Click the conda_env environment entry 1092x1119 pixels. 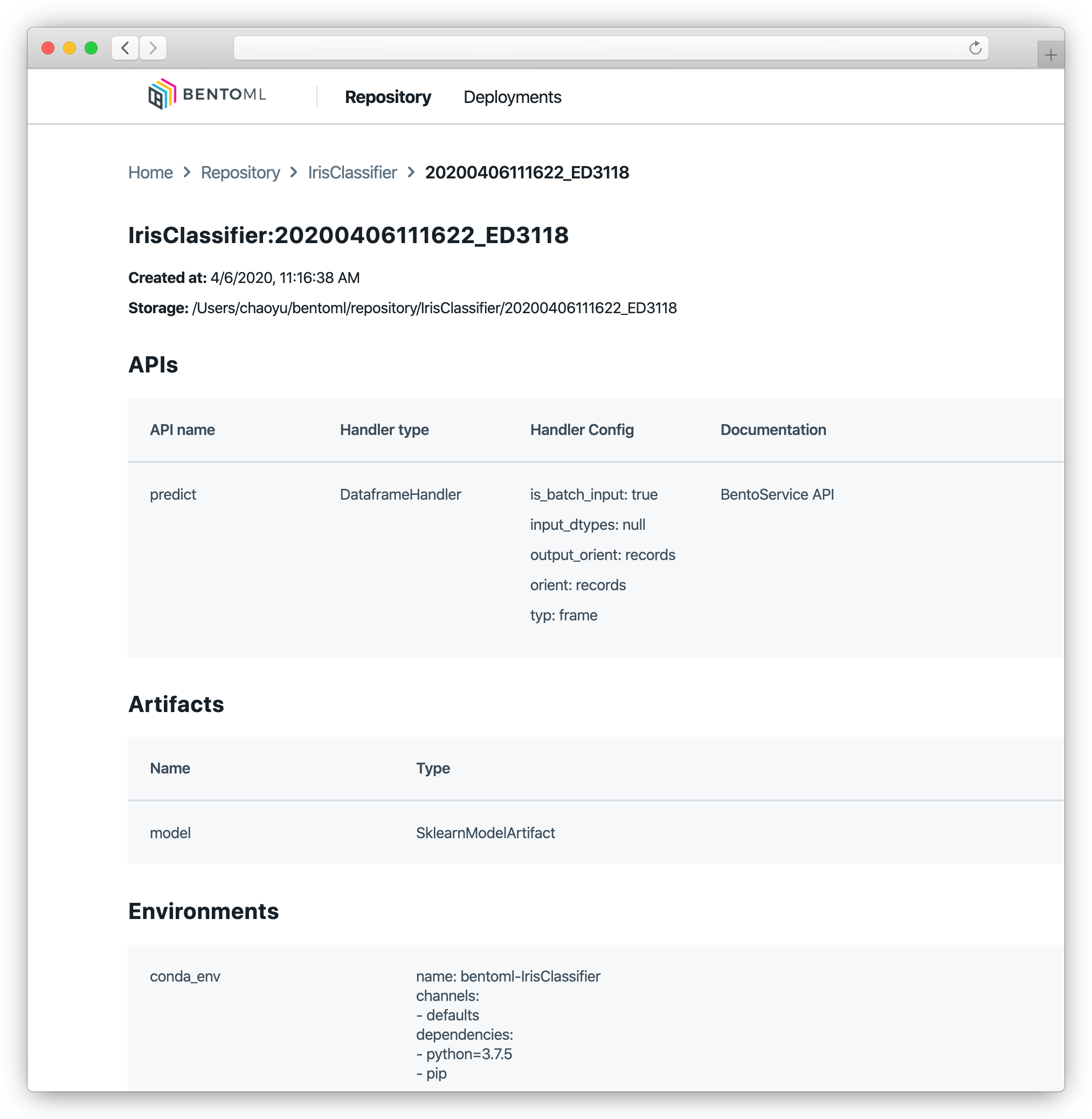pyautogui.click(x=185, y=976)
